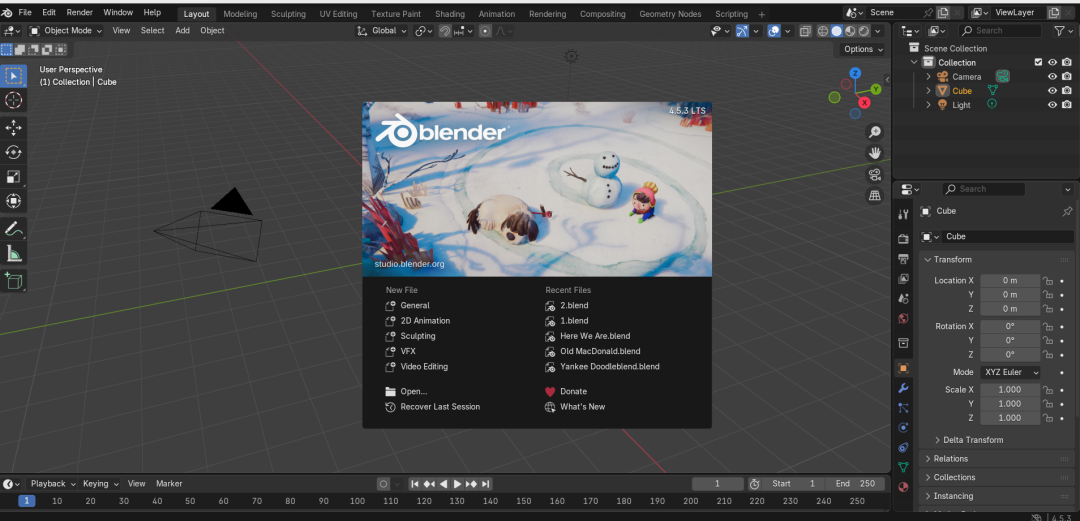
Task: Toggle camera view in viewport
Action: point(875,174)
